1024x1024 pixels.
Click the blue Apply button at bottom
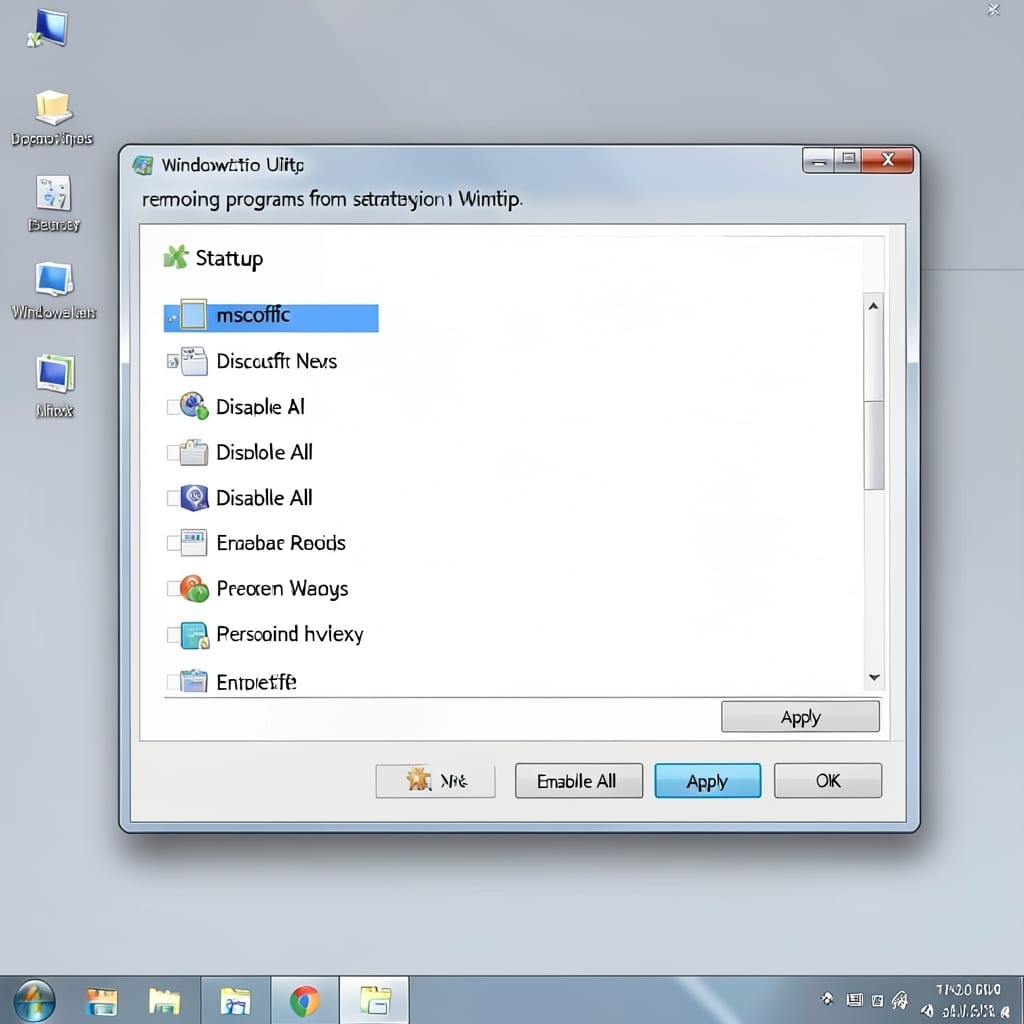pos(707,781)
